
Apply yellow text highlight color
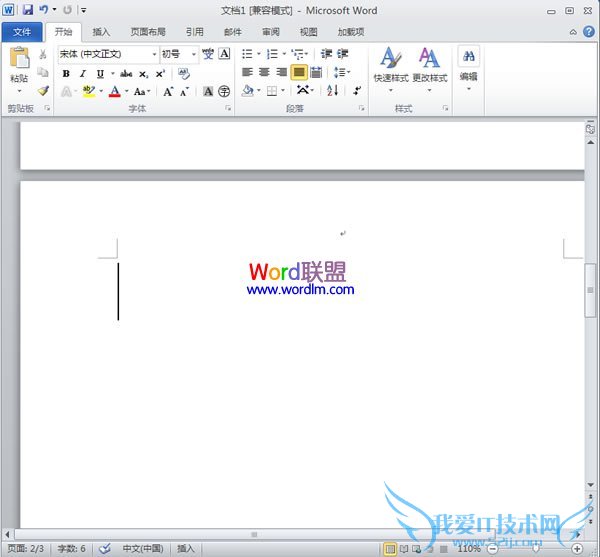click(x=89, y=91)
